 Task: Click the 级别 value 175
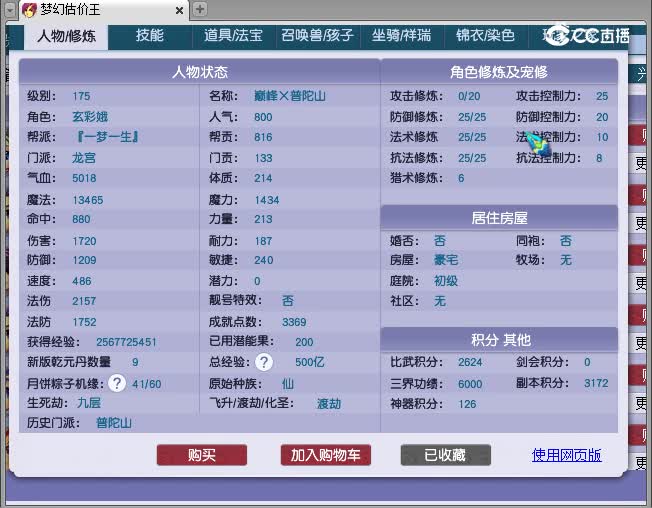click(x=81, y=96)
